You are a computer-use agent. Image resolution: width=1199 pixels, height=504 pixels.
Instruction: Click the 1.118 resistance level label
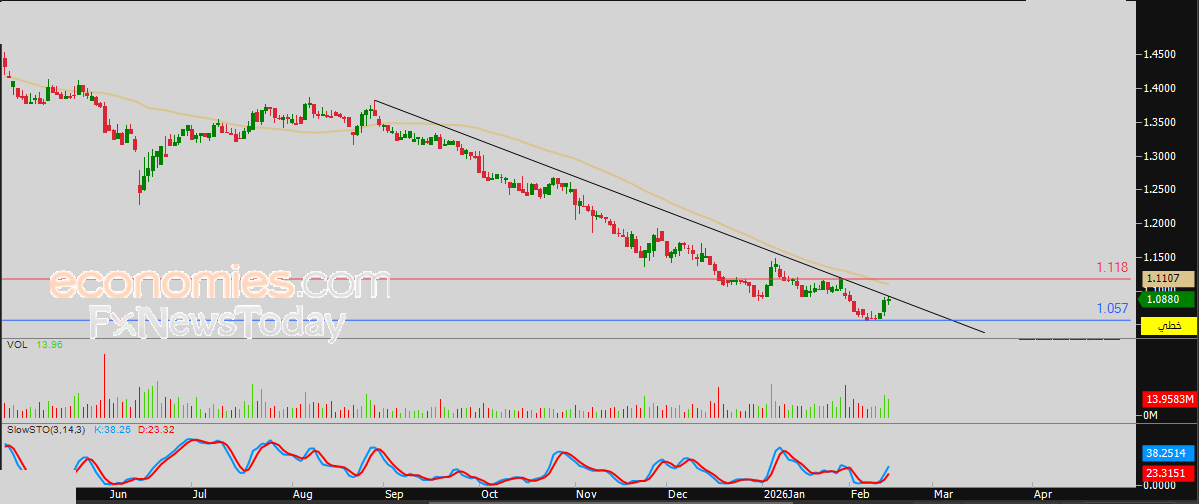(x=1112, y=268)
